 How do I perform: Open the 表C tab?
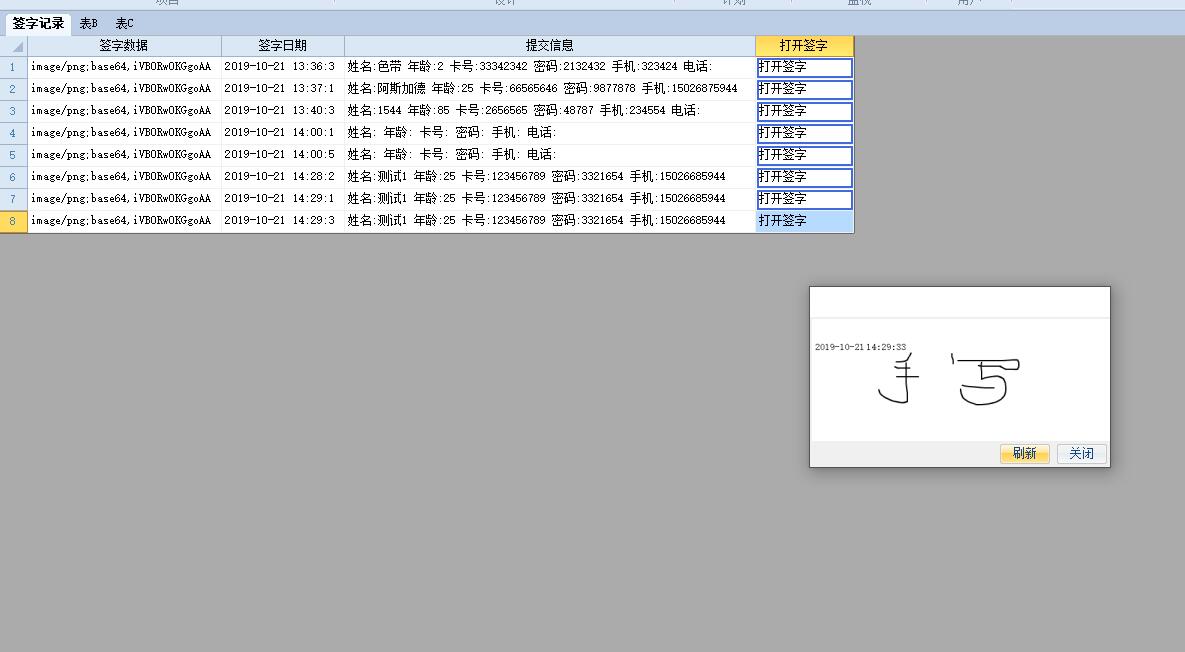point(124,23)
